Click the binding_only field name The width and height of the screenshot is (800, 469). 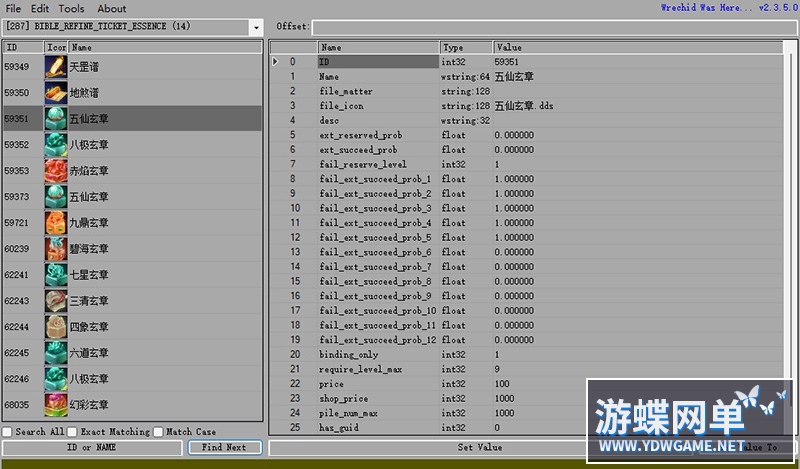pos(348,355)
